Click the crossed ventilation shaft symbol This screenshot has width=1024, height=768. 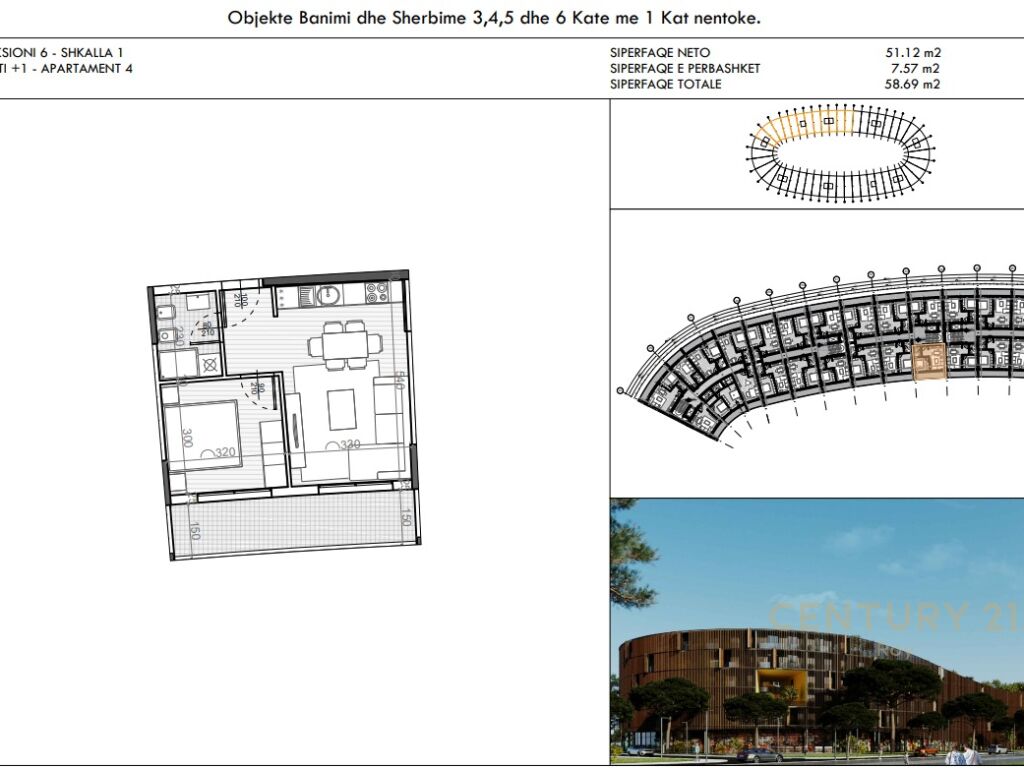point(210,365)
